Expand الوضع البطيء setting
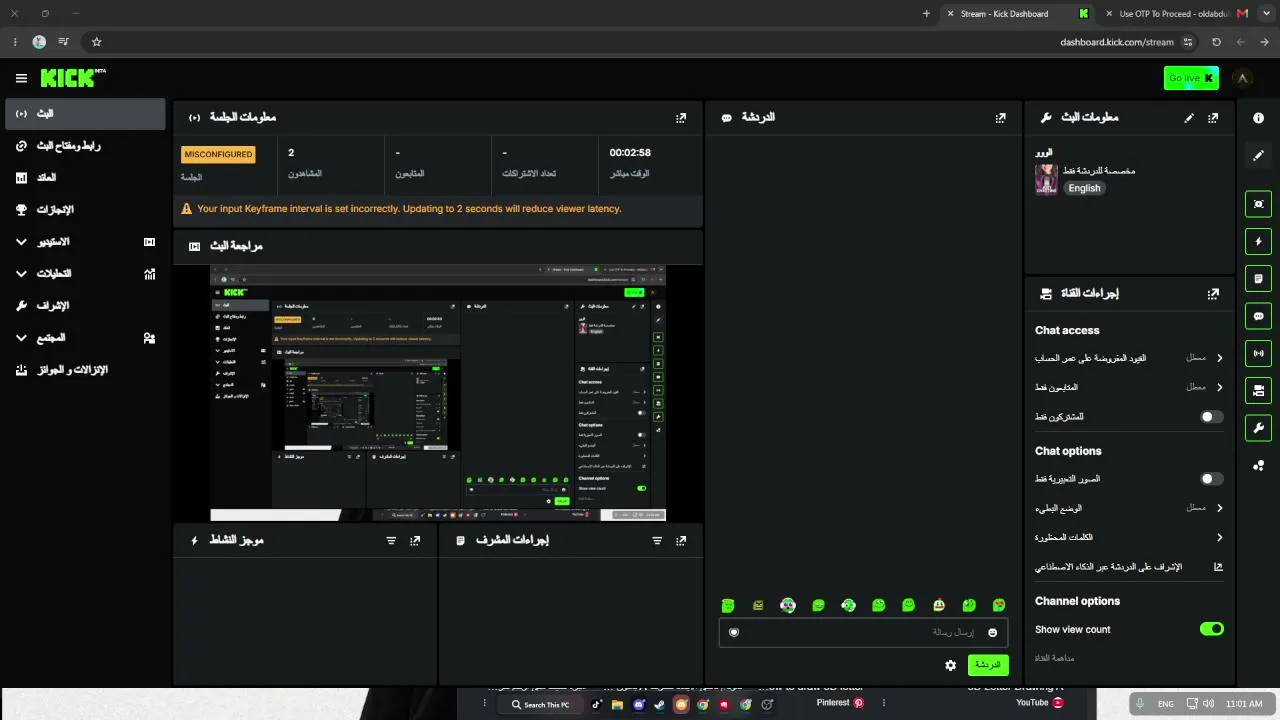The image size is (1280, 720). click(1129, 508)
